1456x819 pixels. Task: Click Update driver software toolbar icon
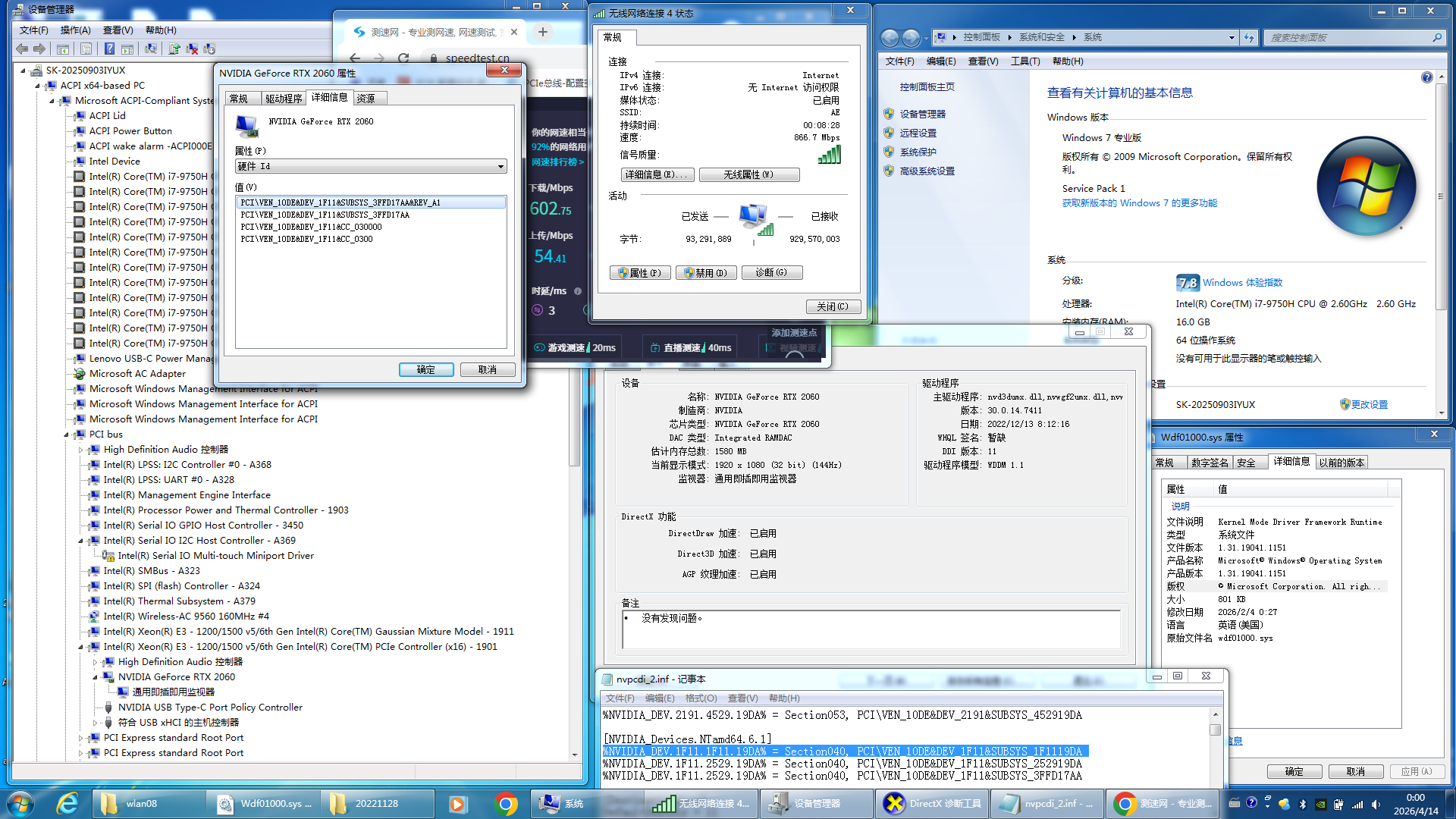[x=174, y=49]
